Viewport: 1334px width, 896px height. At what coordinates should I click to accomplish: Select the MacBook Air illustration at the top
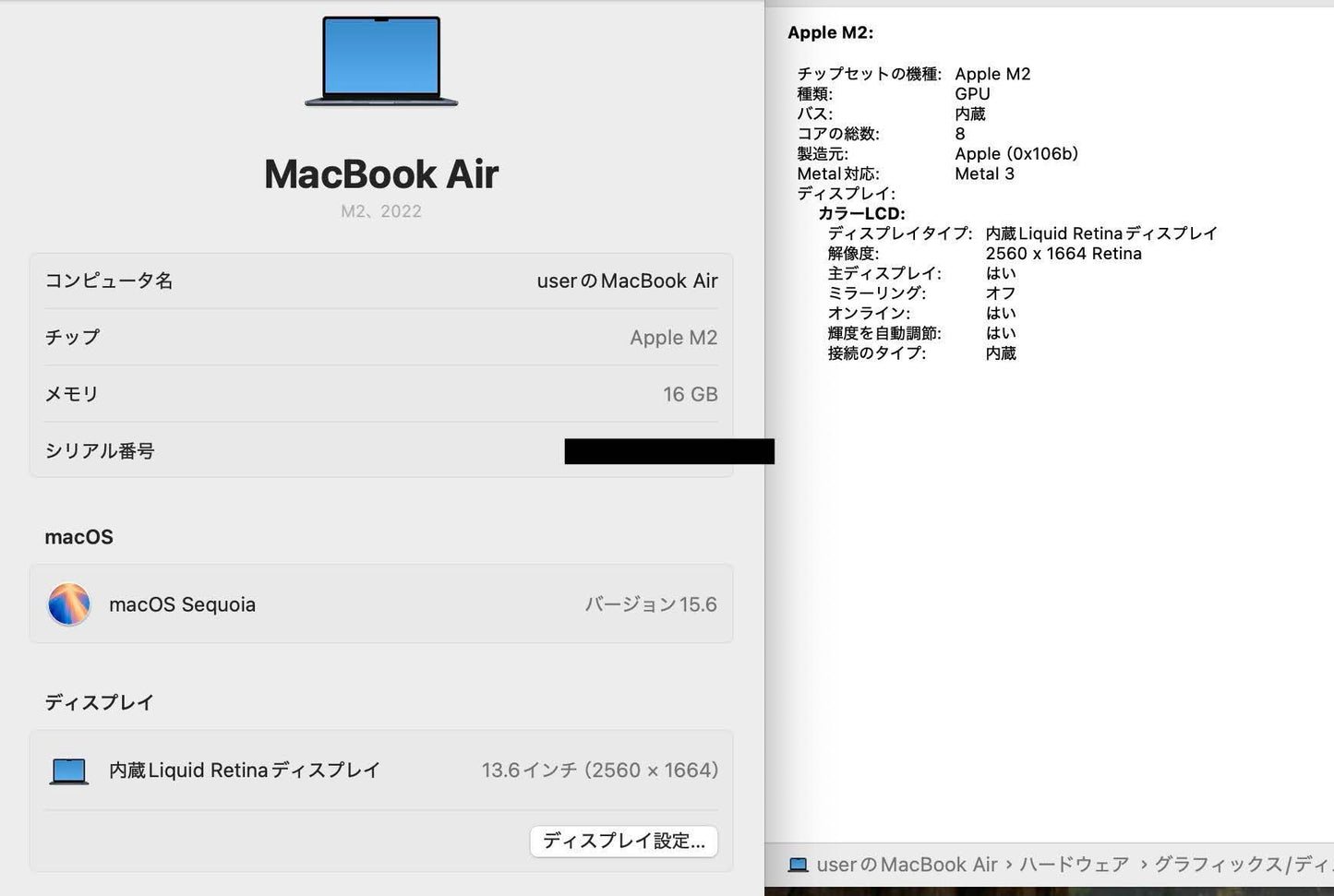tap(380, 62)
